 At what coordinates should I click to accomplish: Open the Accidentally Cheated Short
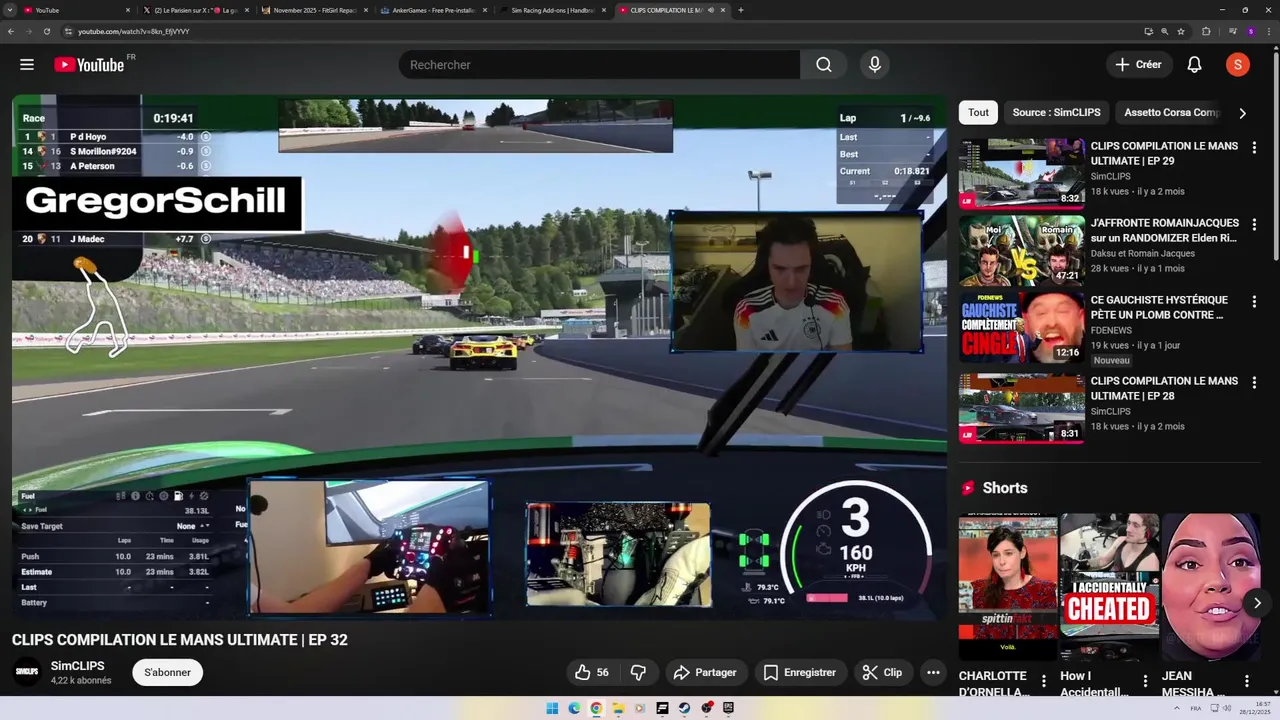pos(1109,587)
